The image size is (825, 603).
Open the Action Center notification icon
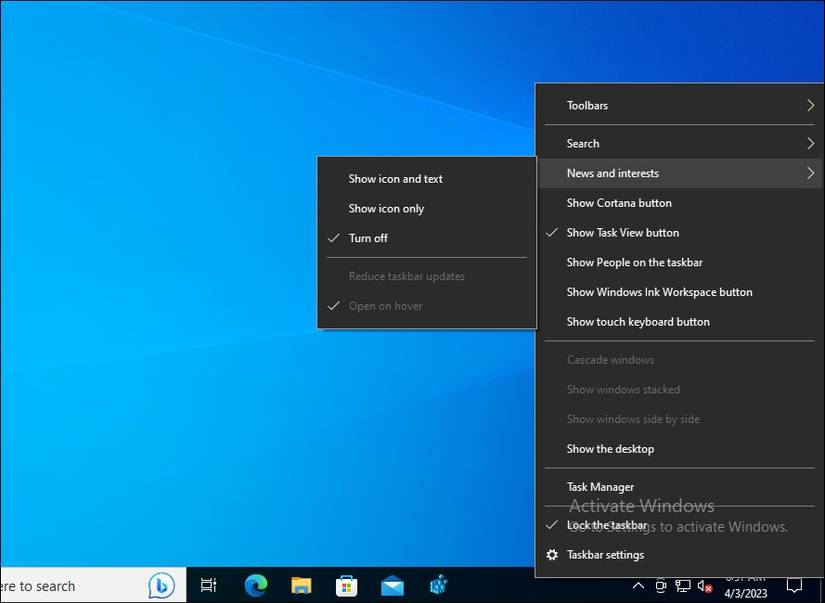[794, 585]
